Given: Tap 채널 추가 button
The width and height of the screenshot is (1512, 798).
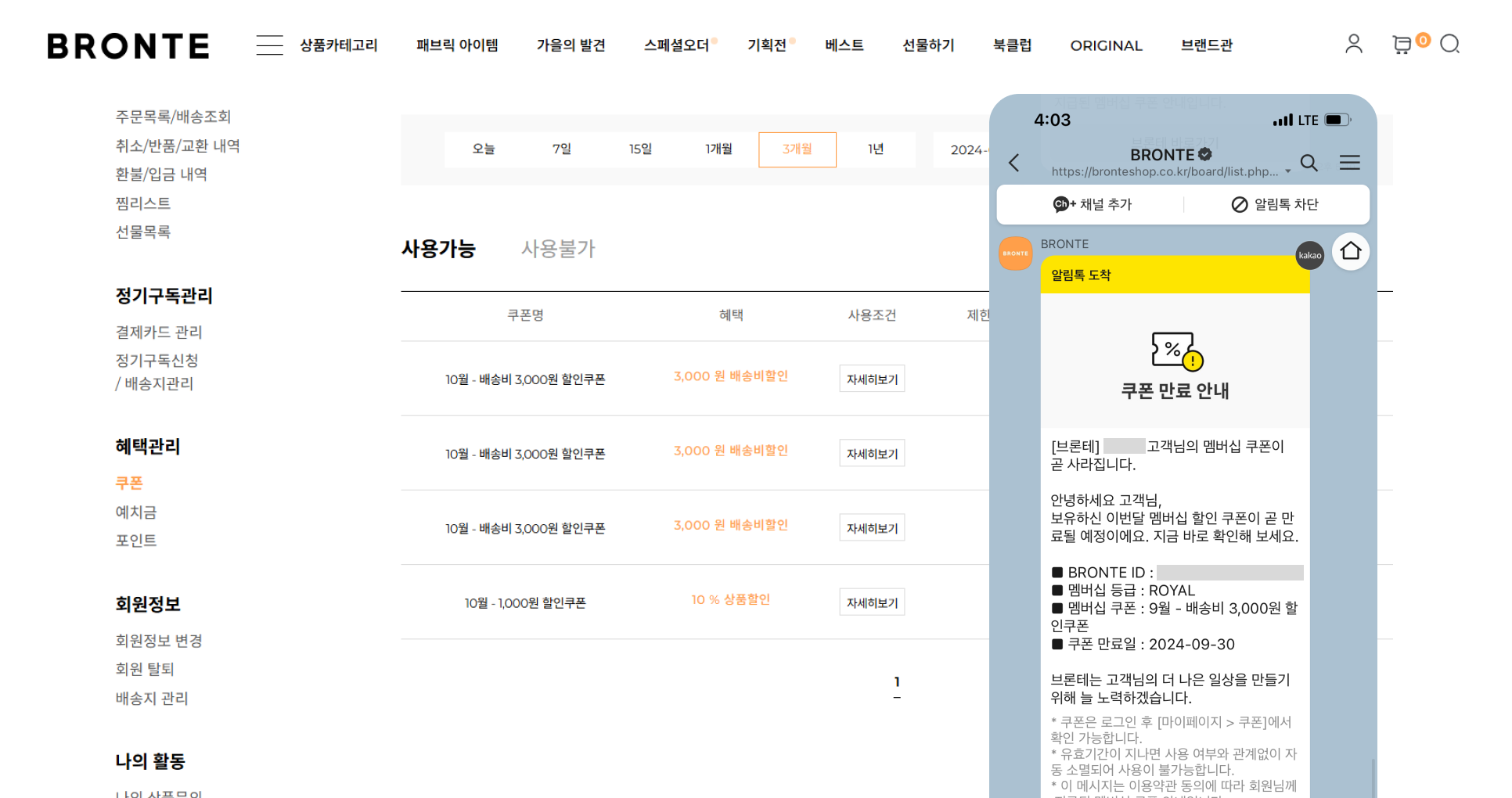Looking at the screenshot, I should (1093, 204).
